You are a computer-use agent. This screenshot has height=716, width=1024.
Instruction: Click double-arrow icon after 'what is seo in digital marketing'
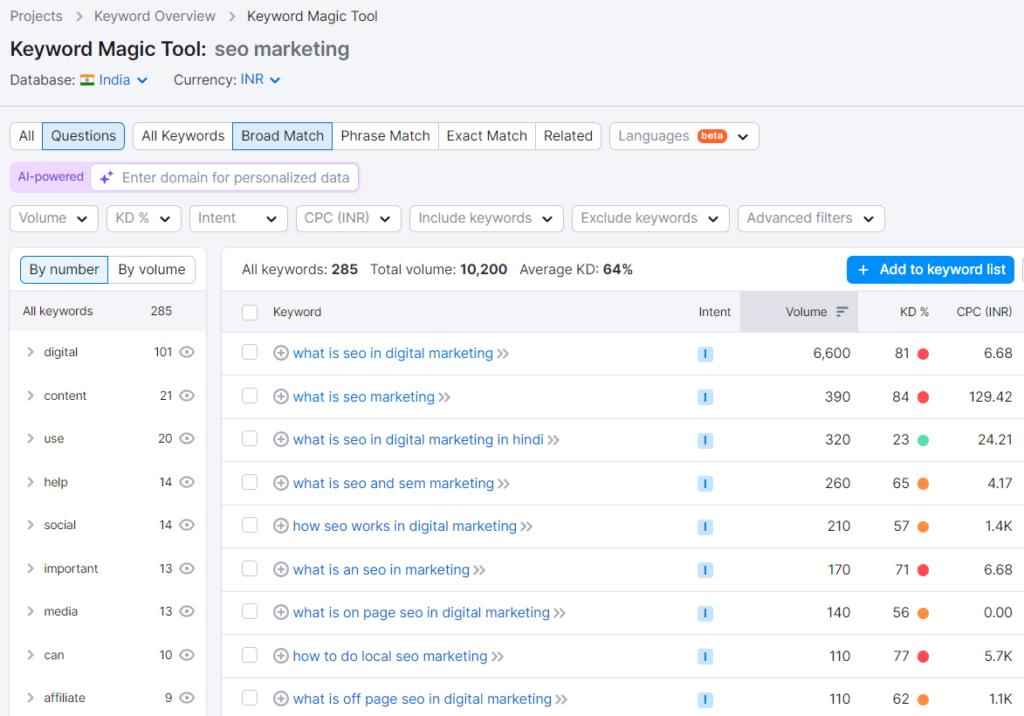click(x=503, y=354)
